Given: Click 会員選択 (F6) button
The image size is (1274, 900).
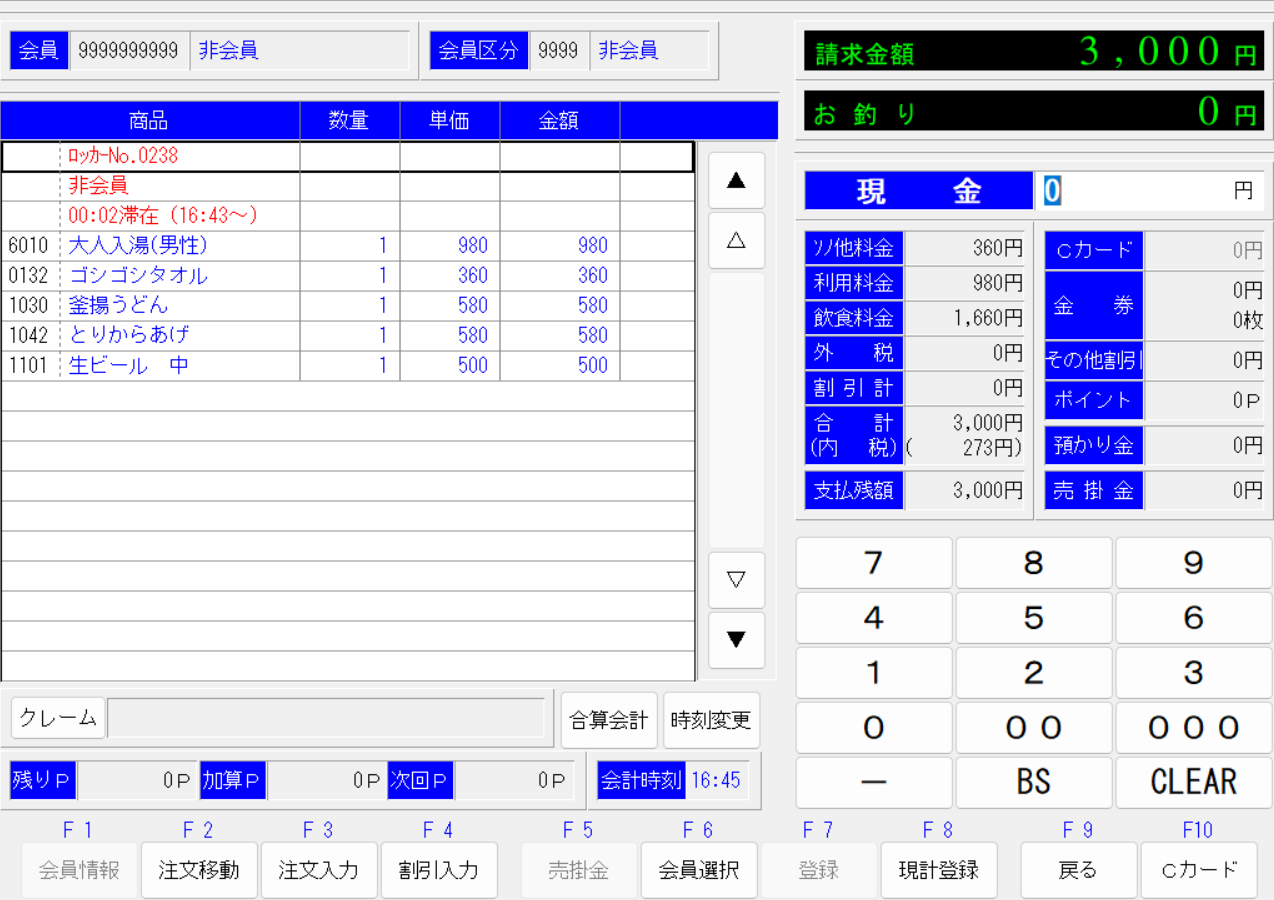Looking at the screenshot, I should (x=699, y=870).
